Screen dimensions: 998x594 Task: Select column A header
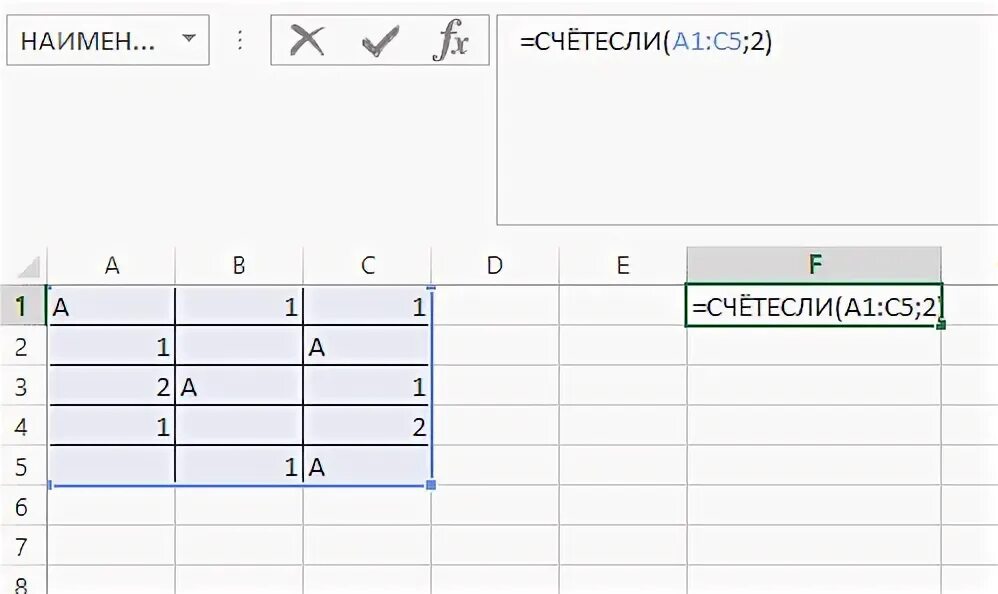pos(111,265)
